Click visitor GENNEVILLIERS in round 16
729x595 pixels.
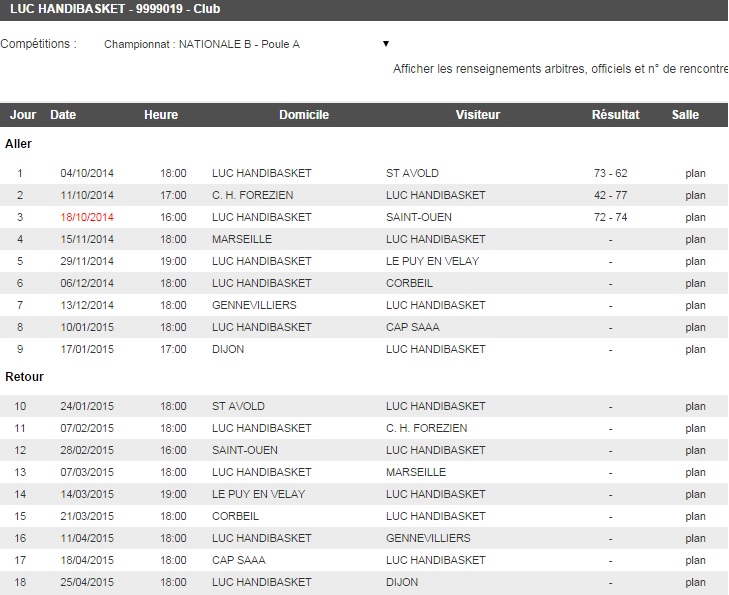[x=428, y=538]
